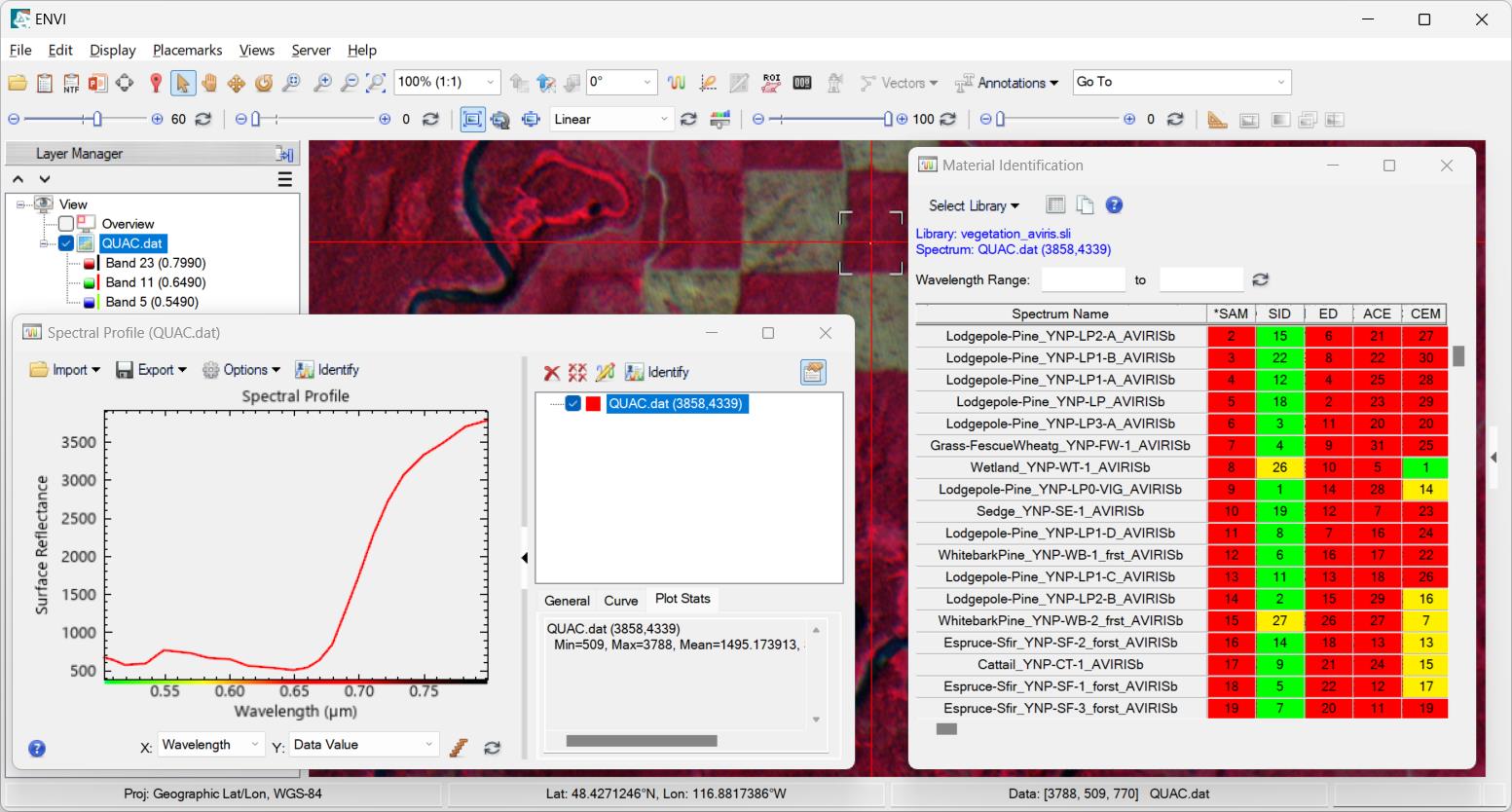Click the Zoom In magnifier with plus
1512x812 pixels.
[x=321, y=83]
